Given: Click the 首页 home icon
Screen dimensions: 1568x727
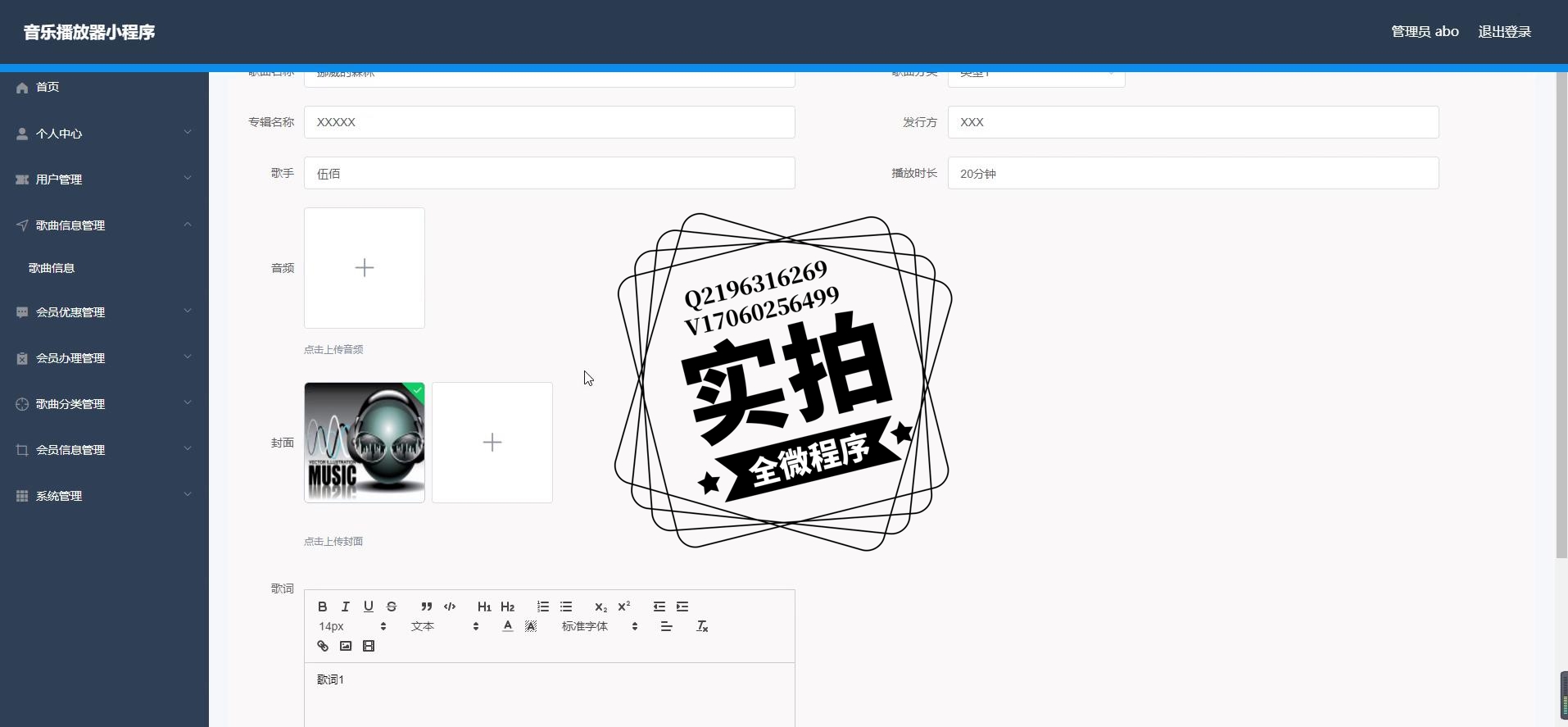Looking at the screenshot, I should [22, 88].
